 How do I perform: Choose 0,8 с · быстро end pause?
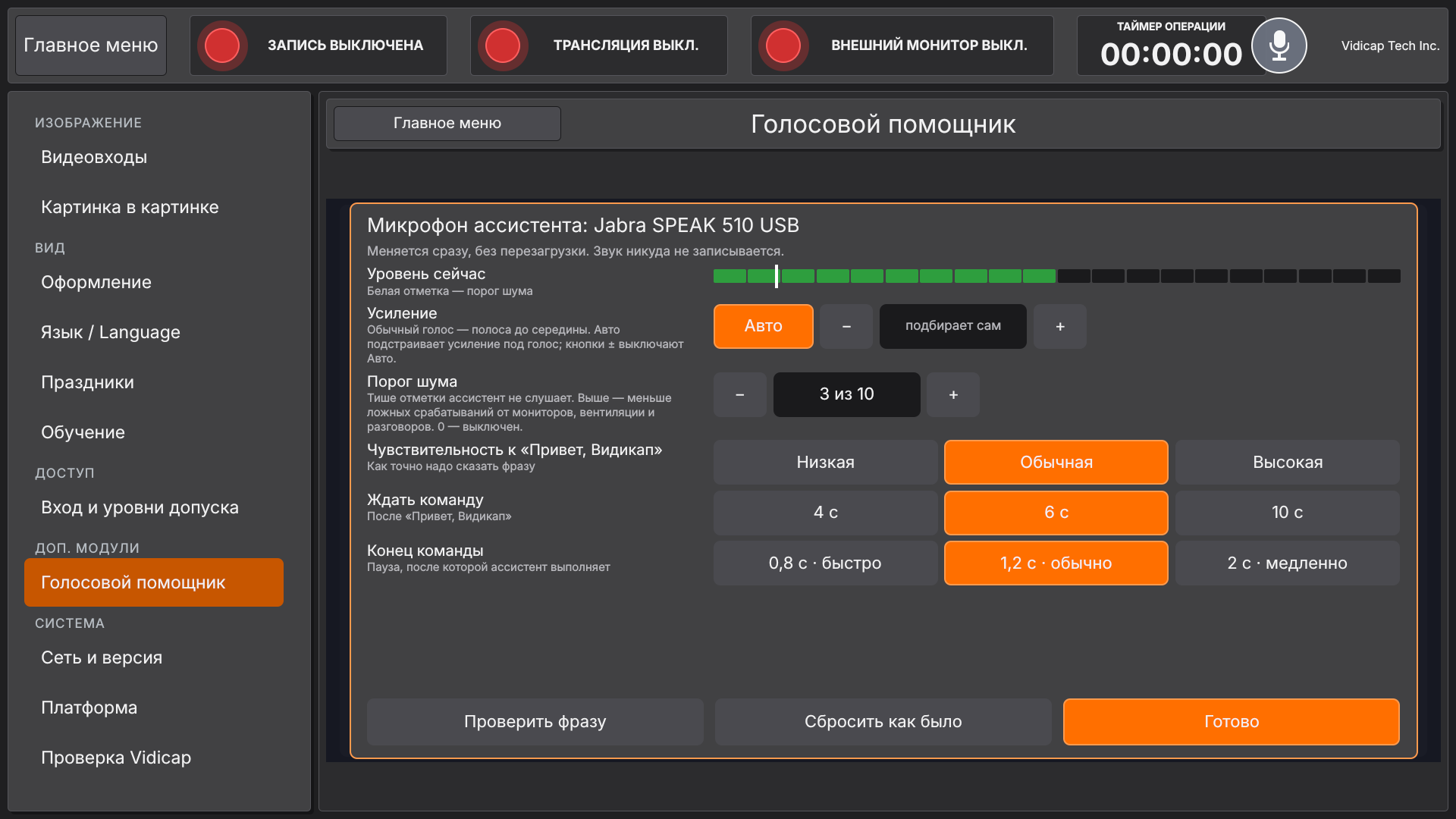(825, 563)
